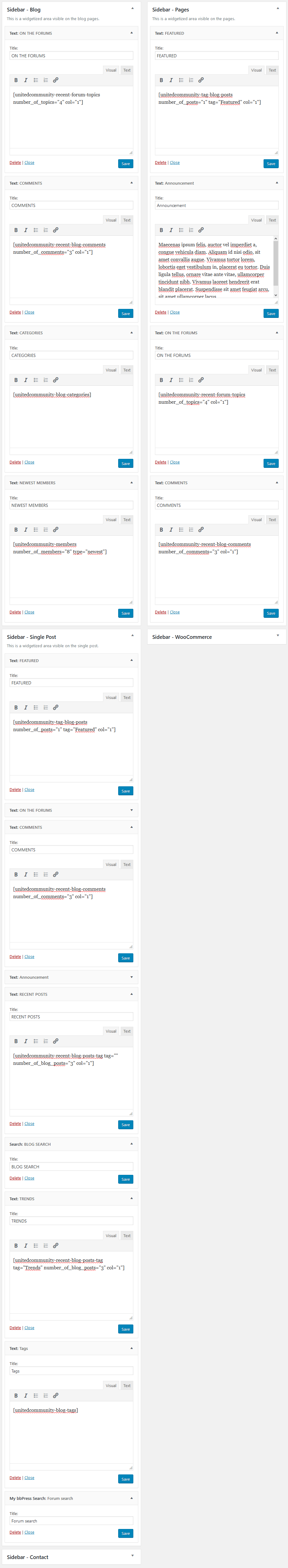This screenshot has height=1568, width=288.
Task: Click numbered list icon in NEWEST MEMBERS editor
Action: pyautogui.click(x=45, y=529)
